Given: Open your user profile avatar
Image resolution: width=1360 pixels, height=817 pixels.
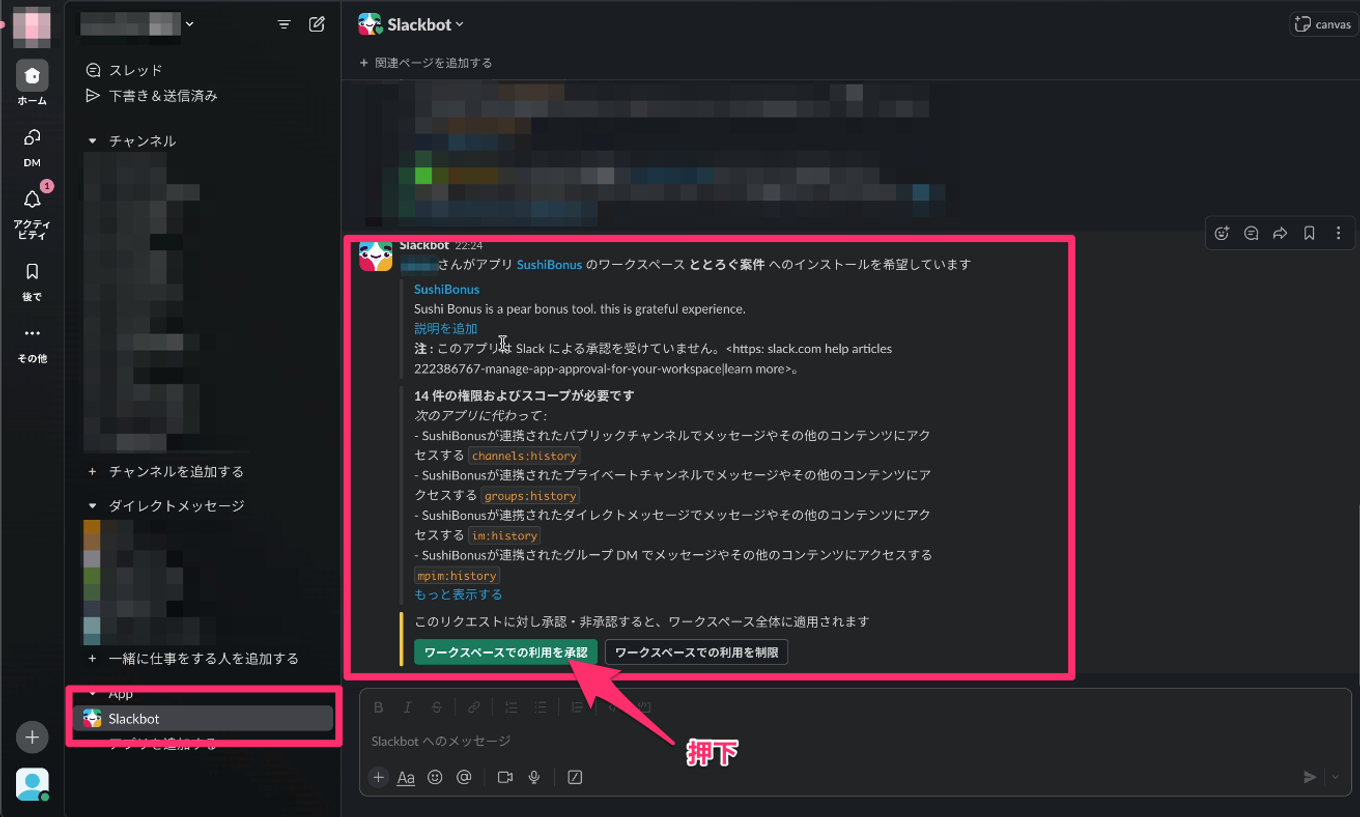Looking at the screenshot, I should pyautogui.click(x=32, y=784).
